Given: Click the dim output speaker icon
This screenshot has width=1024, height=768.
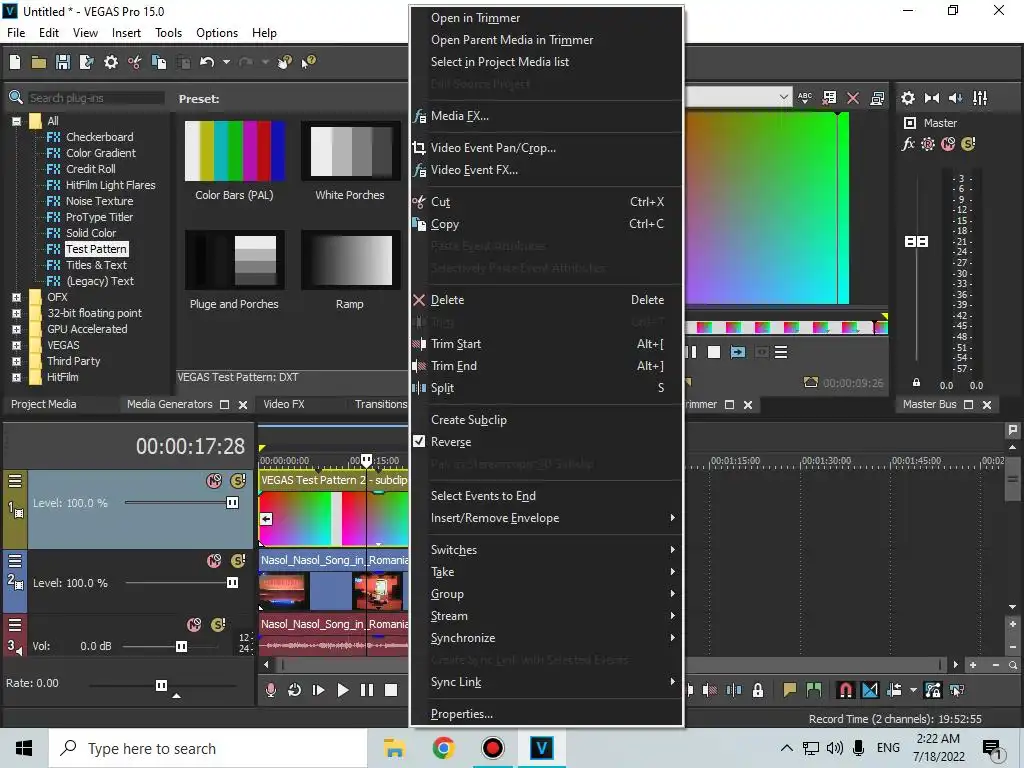Looking at the screenshot, I should 955,98.
